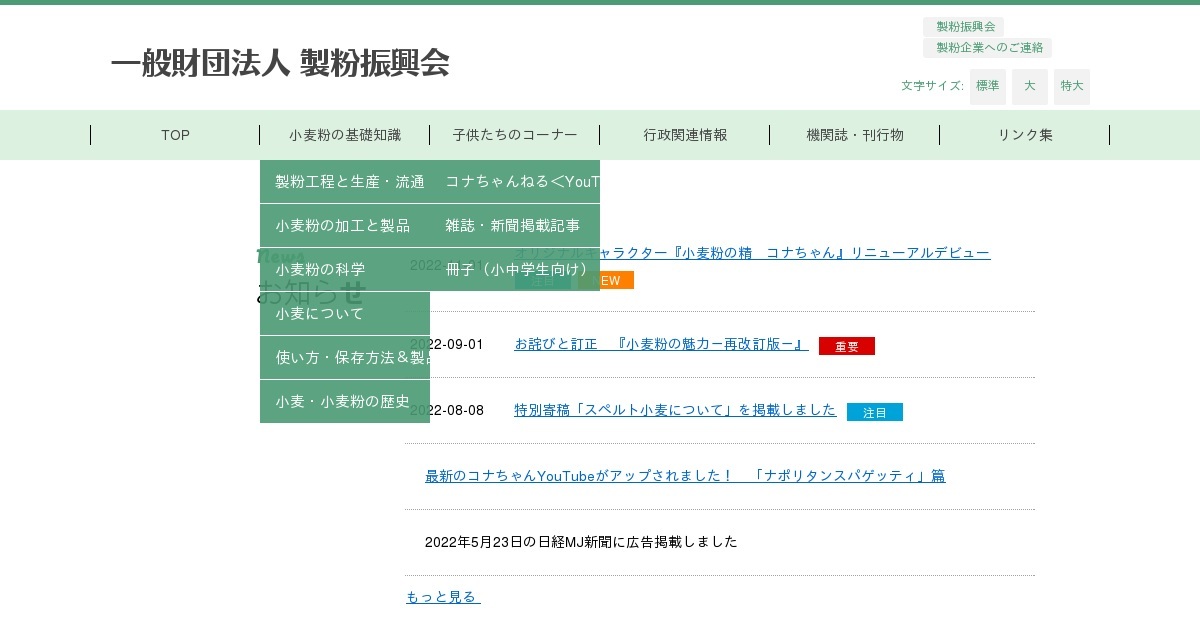1200x632 pixels.
Task: Open 行政関連情報 menu
Action: [x=685, y=135]
